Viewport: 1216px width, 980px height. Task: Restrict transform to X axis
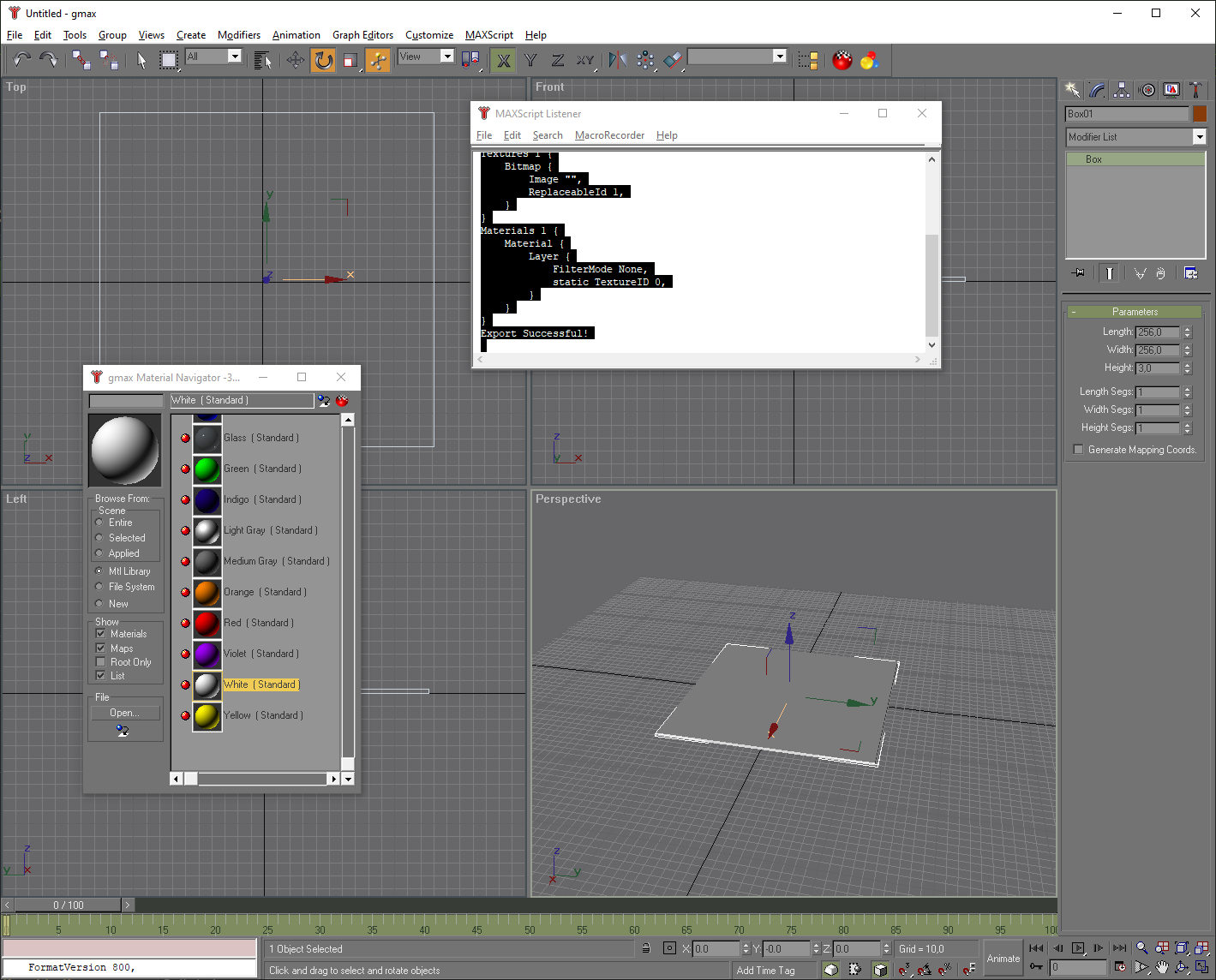pyautogui.click(x=504, y=60)
